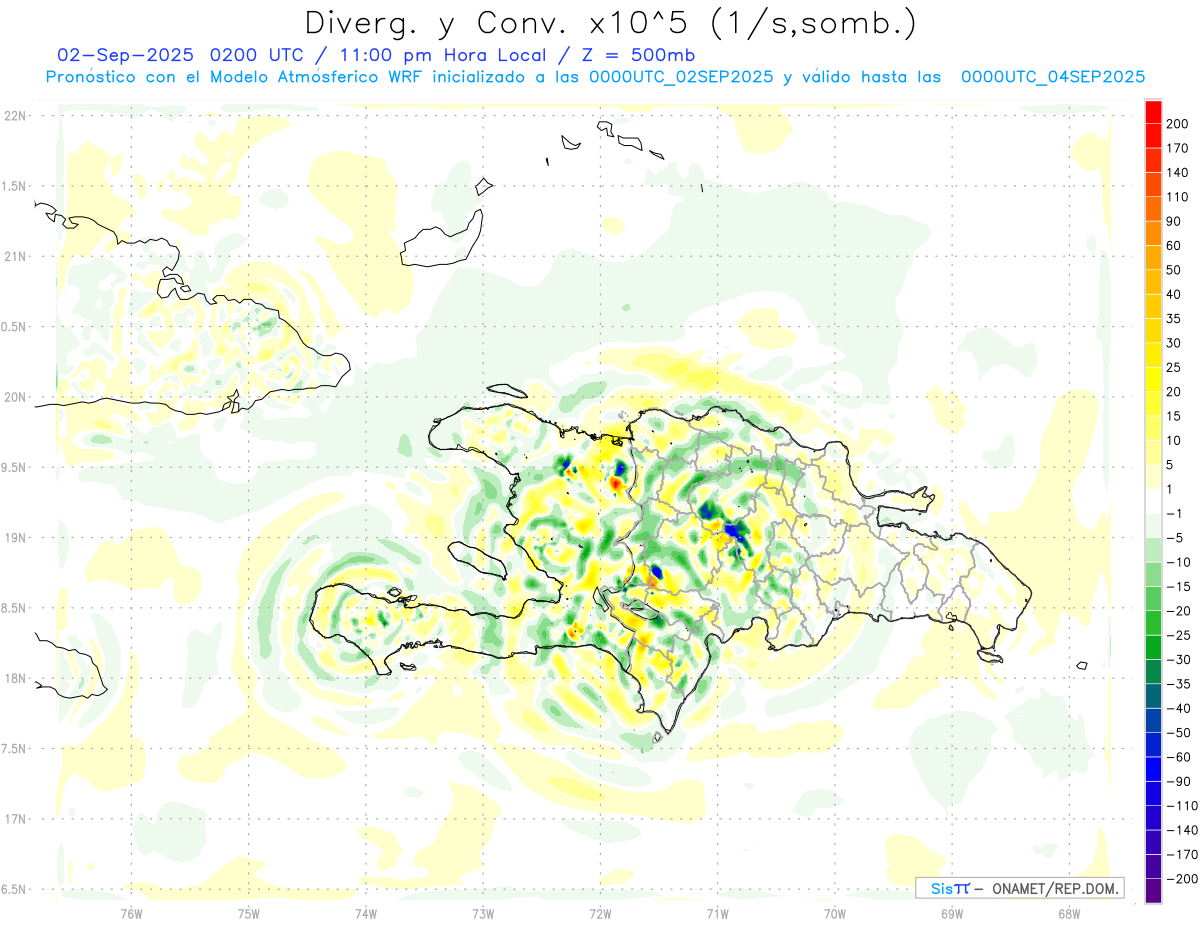Viewport: 1200px width, 927px height.
Task: Click the '90' value on the color scale
Action: (x=1174, y=222)
